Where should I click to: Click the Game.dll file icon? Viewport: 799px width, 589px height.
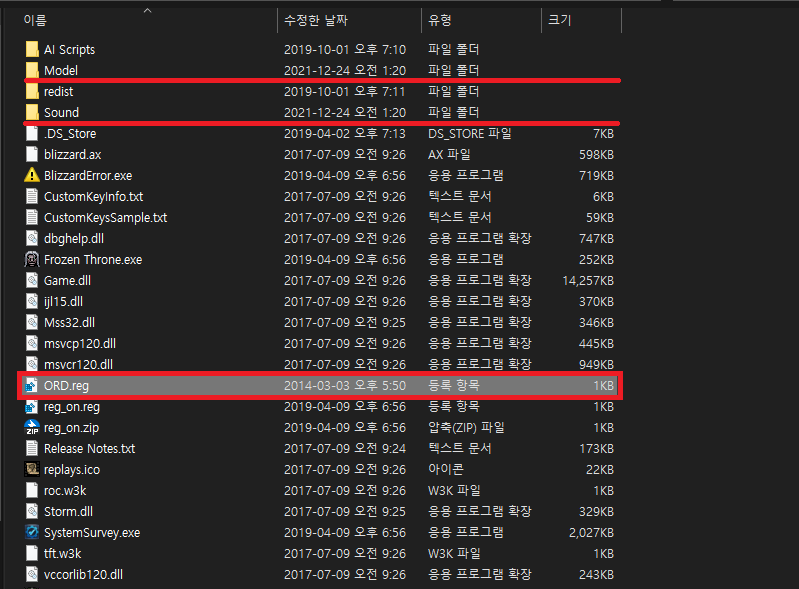point(32,281)
